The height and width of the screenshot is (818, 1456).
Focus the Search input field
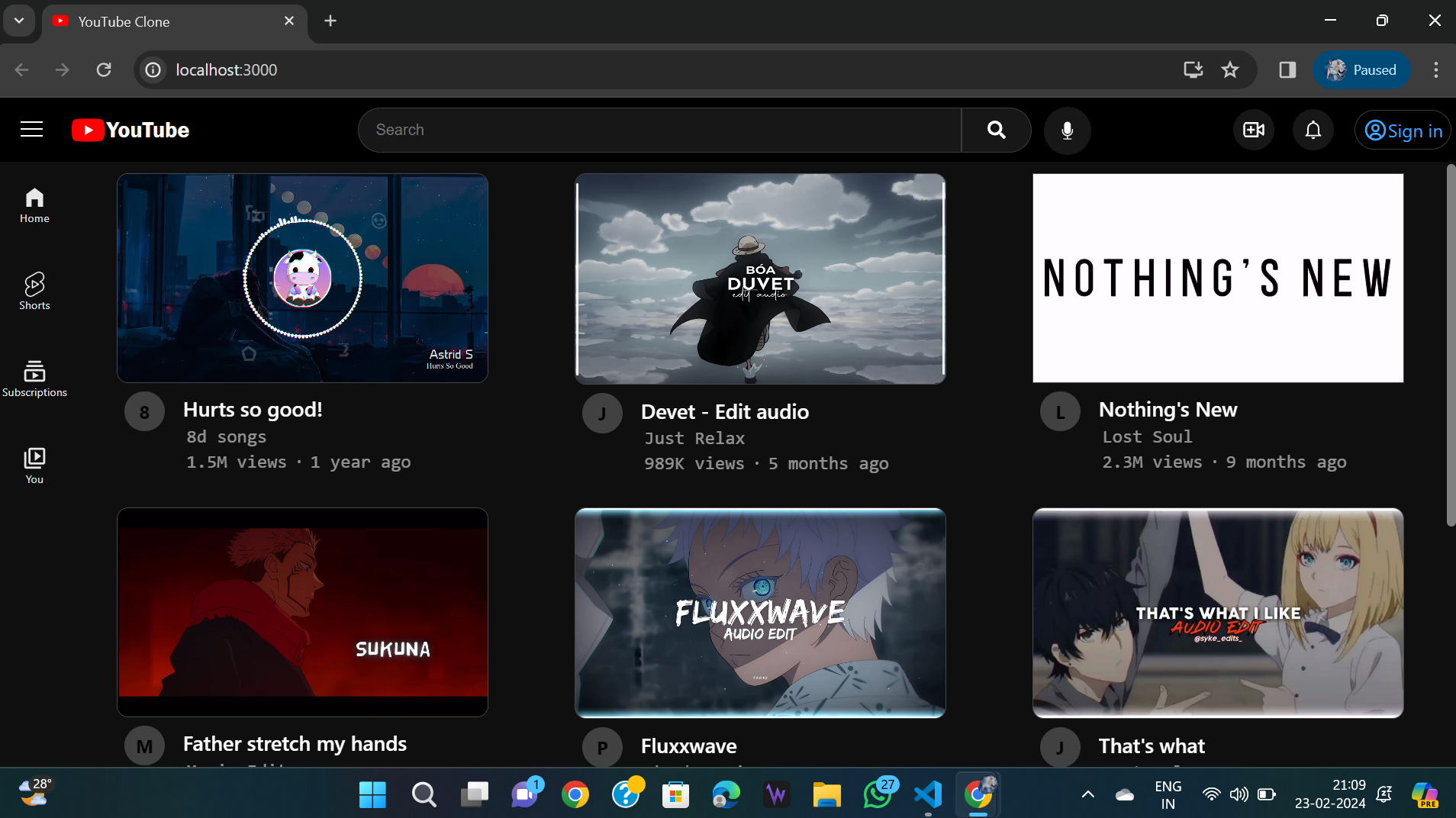(660, 130)
